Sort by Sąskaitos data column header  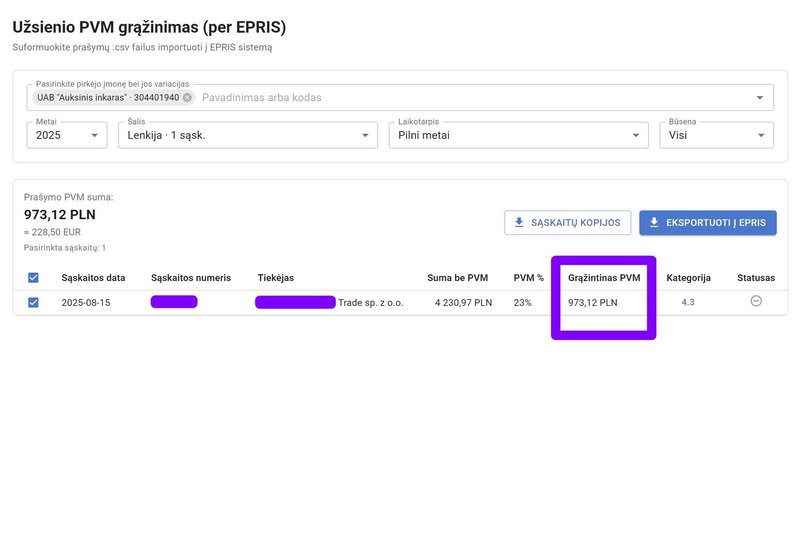click(93, 278)
